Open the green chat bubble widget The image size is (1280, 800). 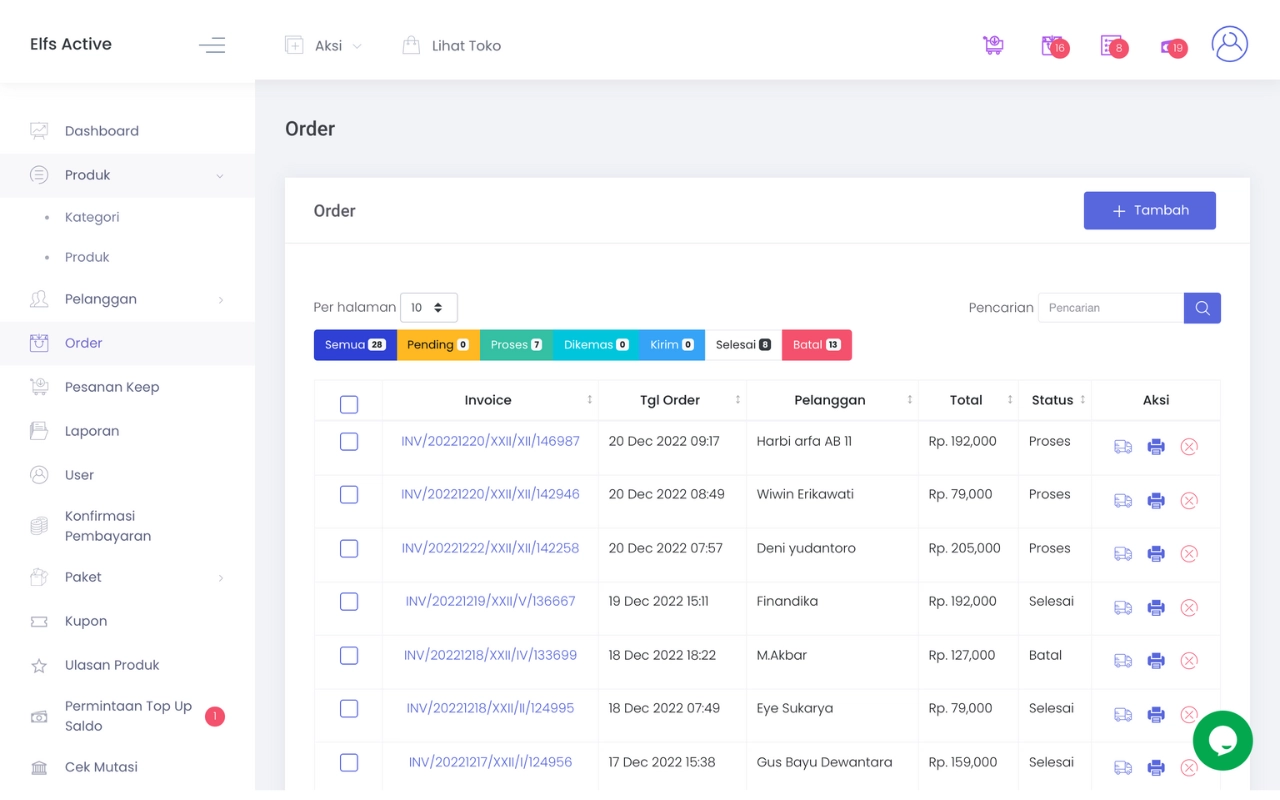1222,740
